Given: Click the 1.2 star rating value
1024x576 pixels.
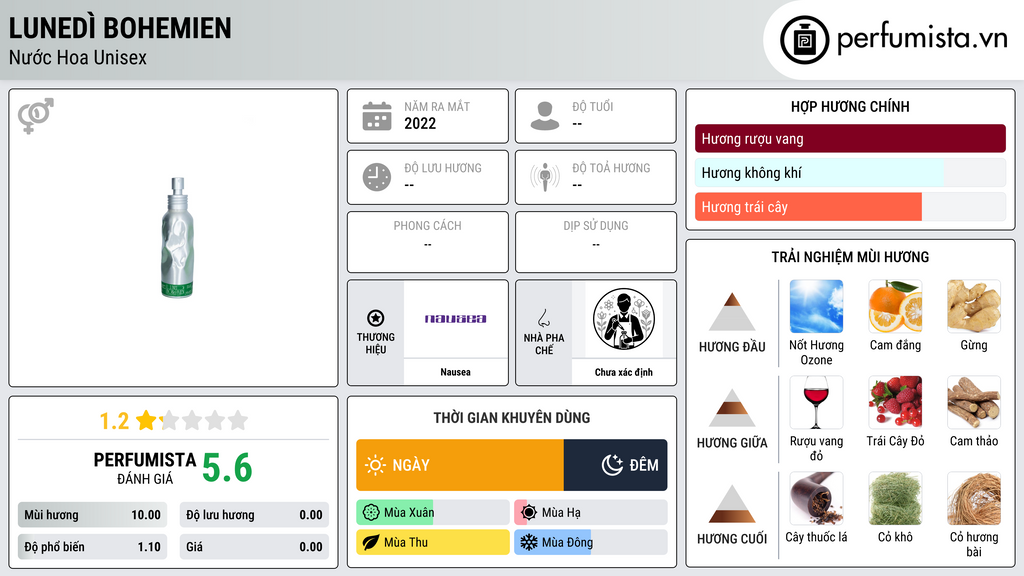Looking at the screenshot, I should click(114, 421).
